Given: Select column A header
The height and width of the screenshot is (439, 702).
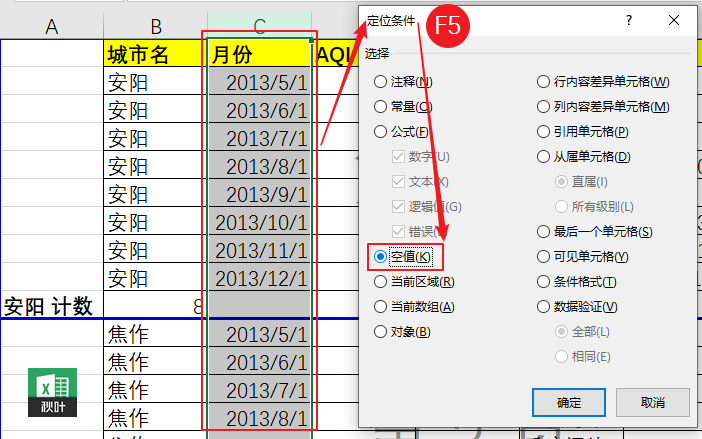Looking at the screenshot, I should (52, 26).
